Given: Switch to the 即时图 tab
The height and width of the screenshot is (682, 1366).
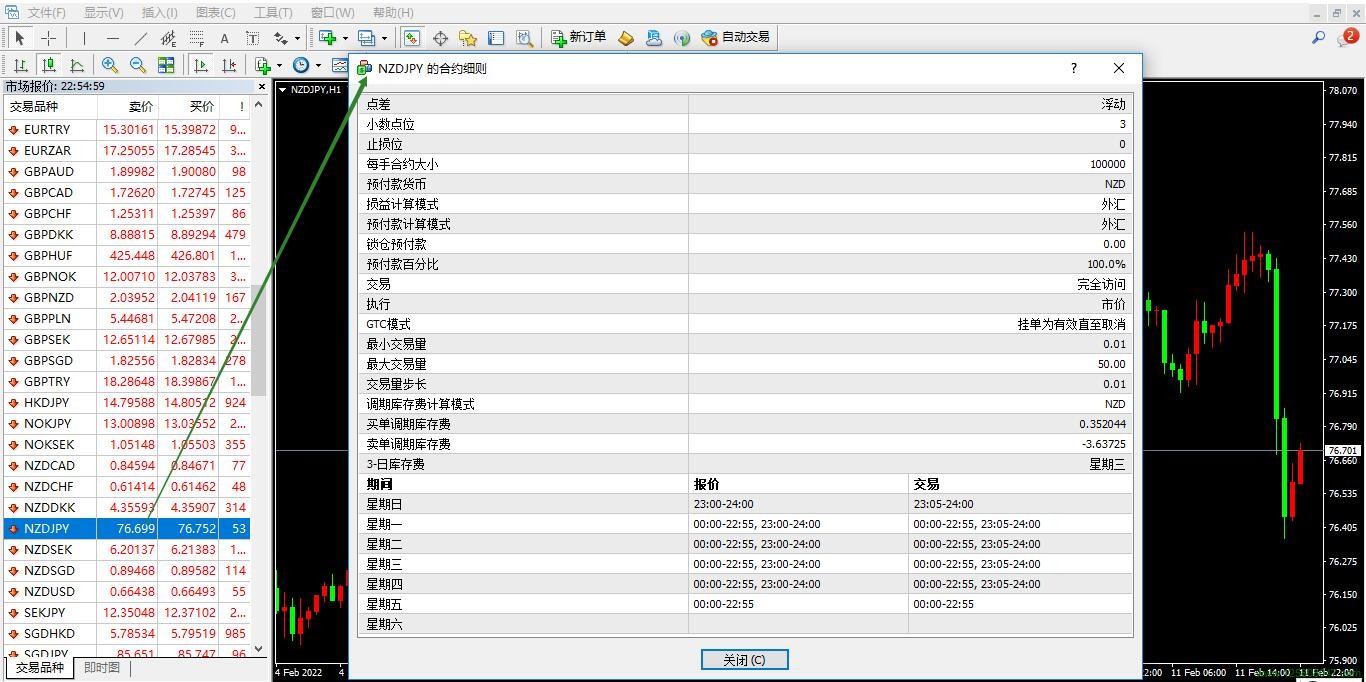Looking at the screenshot, I should 101,668.
